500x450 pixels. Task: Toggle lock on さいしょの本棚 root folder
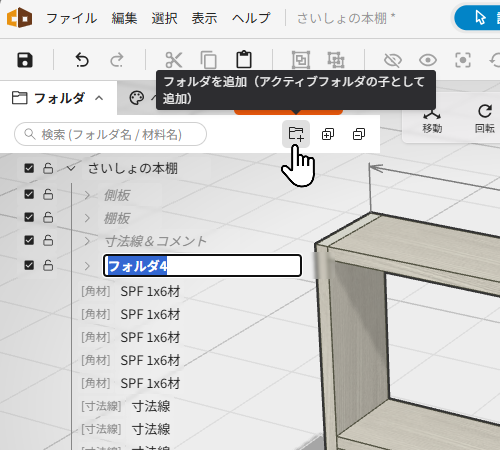(x=48, y=168)
